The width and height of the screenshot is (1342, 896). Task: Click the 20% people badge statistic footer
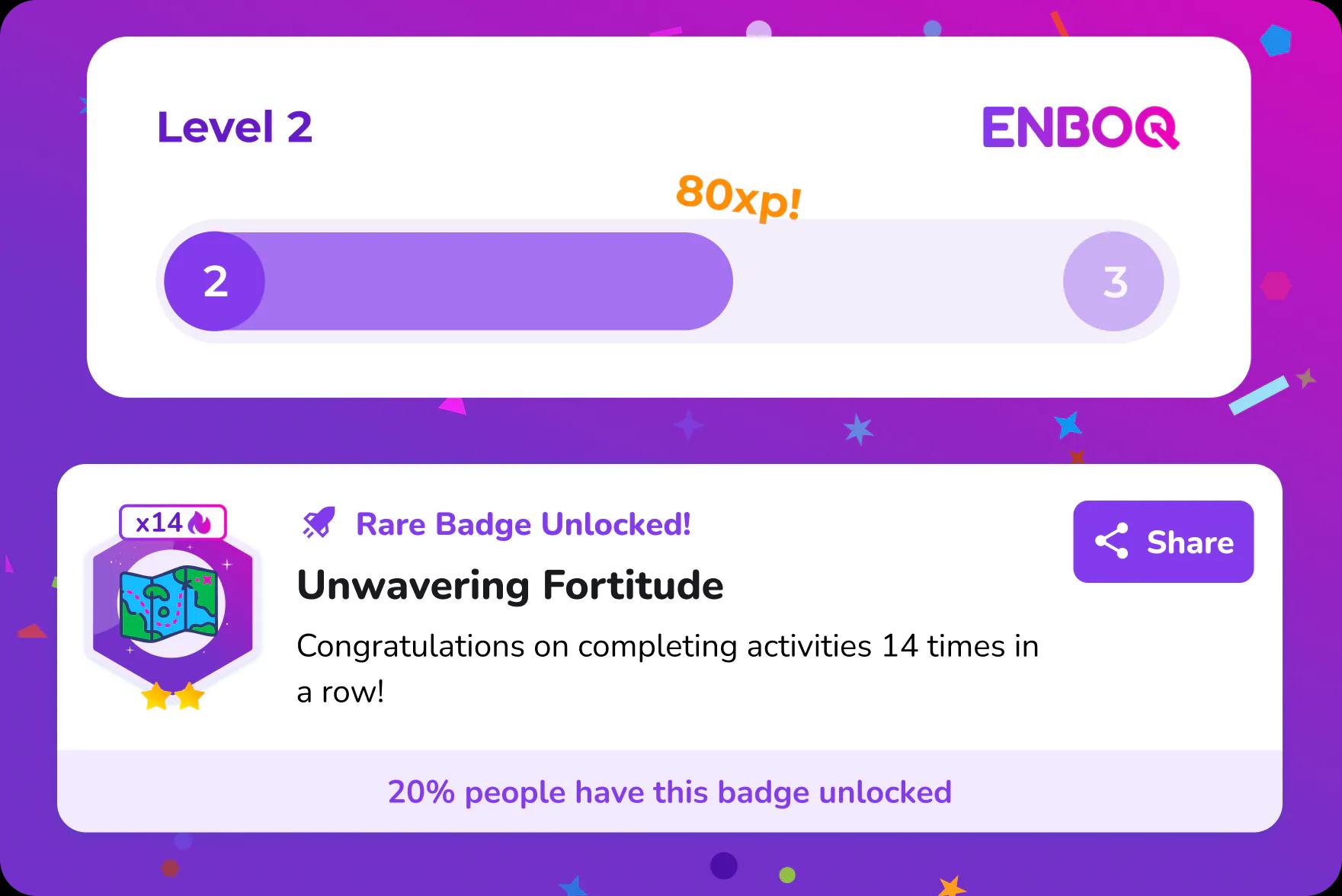coord(669,792)
